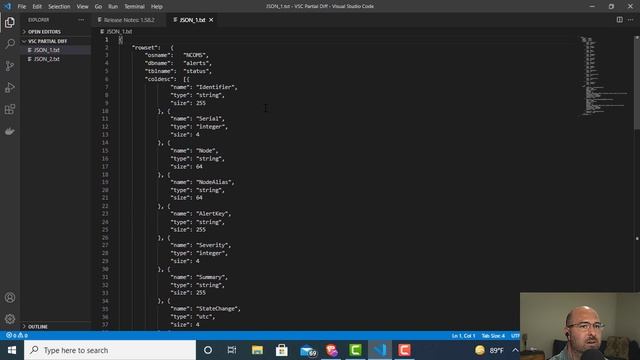Click Ln 1, Col 1 in status bar
640x360 pixels.
point(463,336)
